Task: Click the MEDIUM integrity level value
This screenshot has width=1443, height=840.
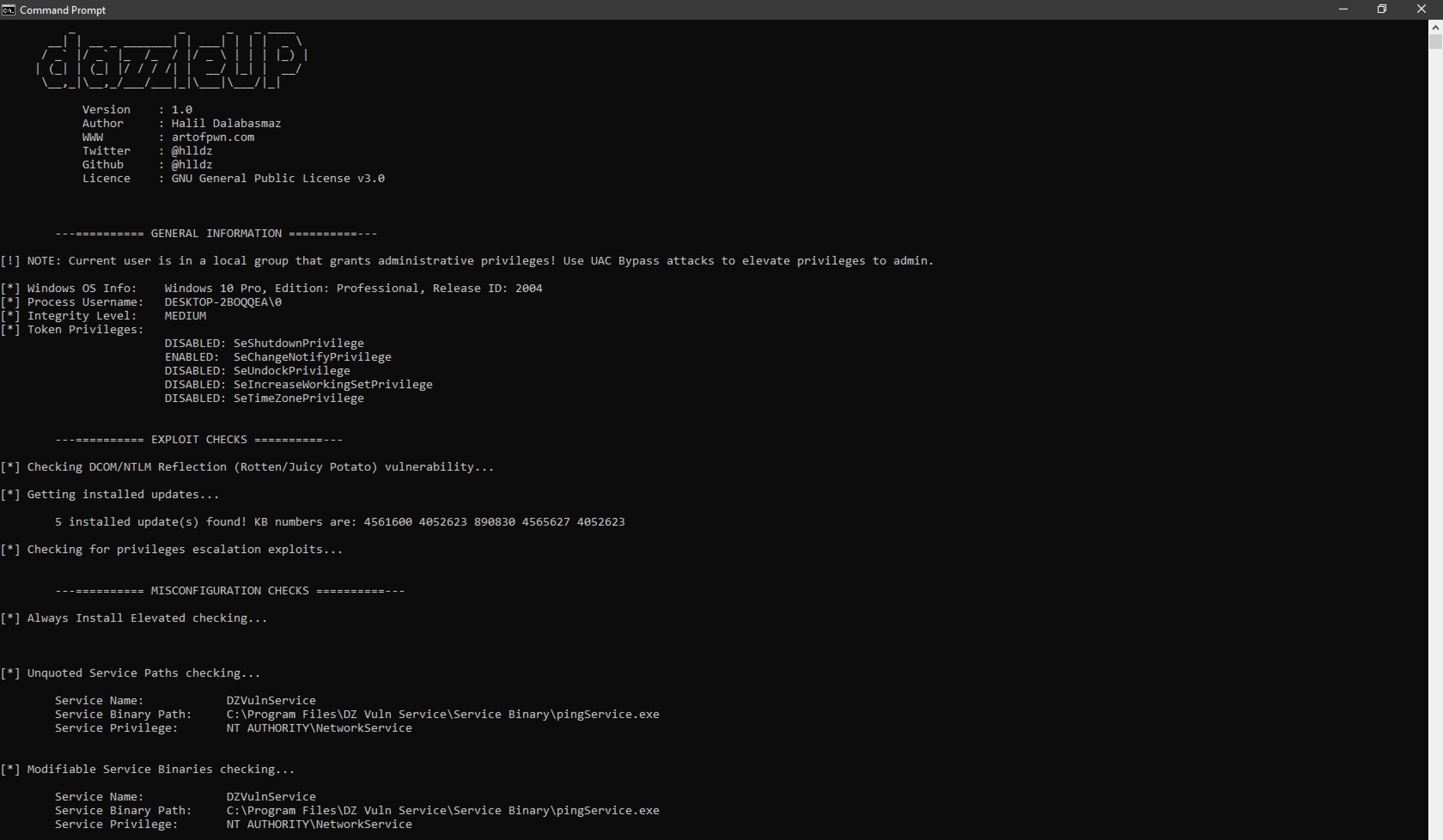Action: 185,316
